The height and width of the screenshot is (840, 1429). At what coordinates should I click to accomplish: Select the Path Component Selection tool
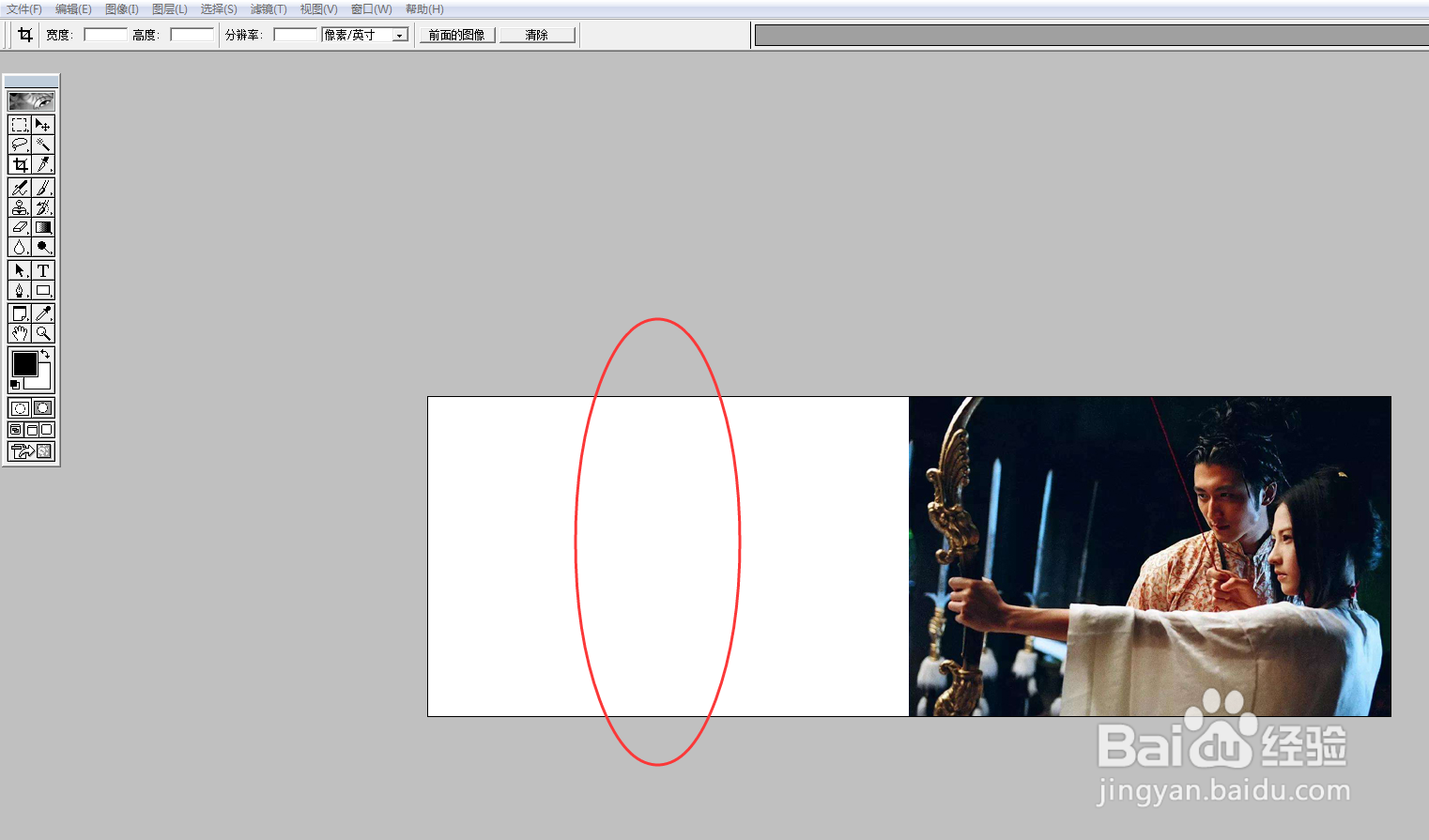pyautogui.click(x=20, y=270)
